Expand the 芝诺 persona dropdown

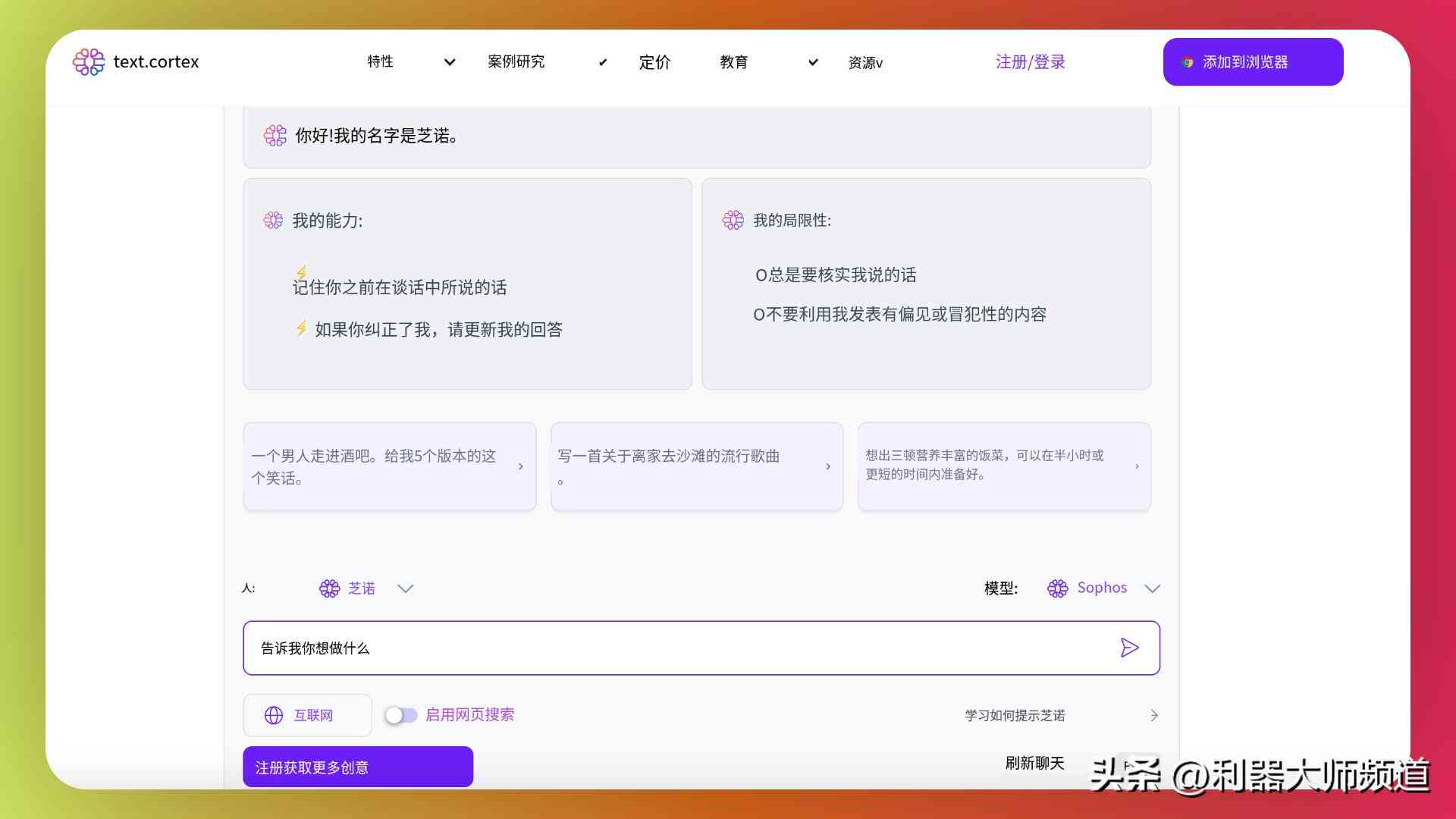406,588
